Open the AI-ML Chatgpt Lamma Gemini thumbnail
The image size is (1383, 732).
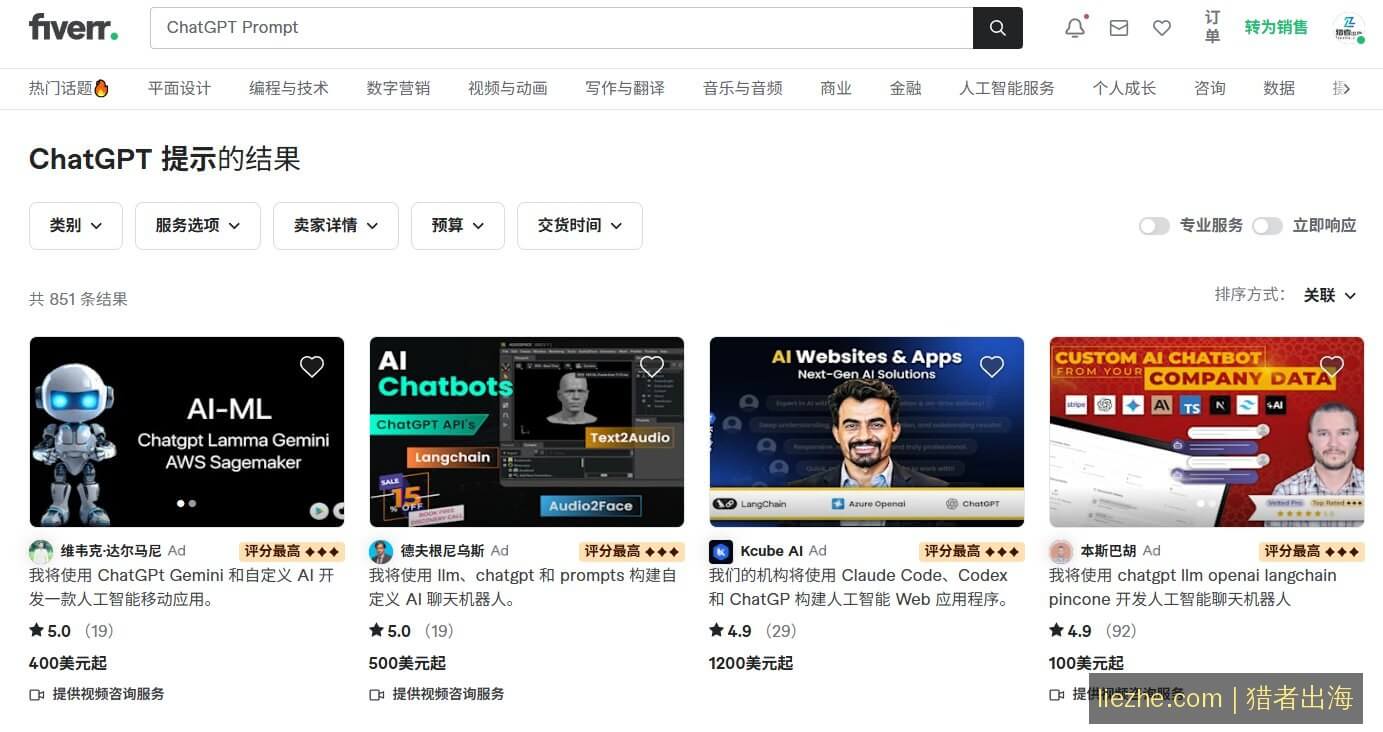[187, 432]
